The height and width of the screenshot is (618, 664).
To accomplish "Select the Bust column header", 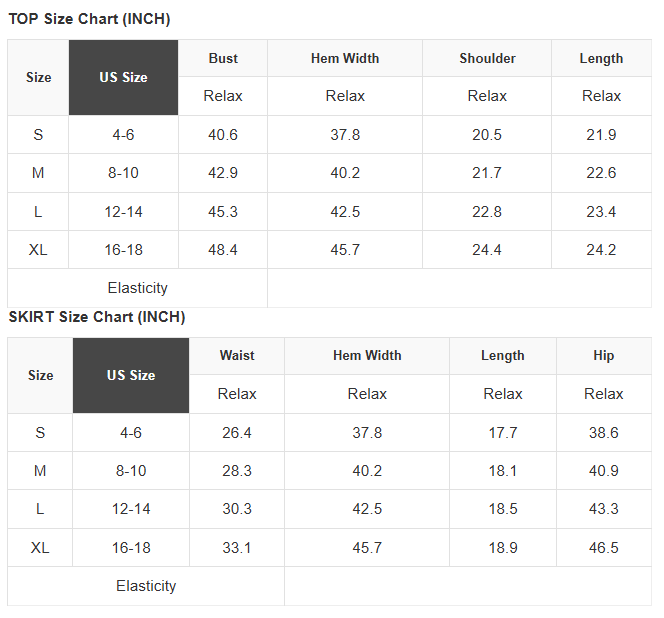I will pyautogui.click(x=223, y=58).
